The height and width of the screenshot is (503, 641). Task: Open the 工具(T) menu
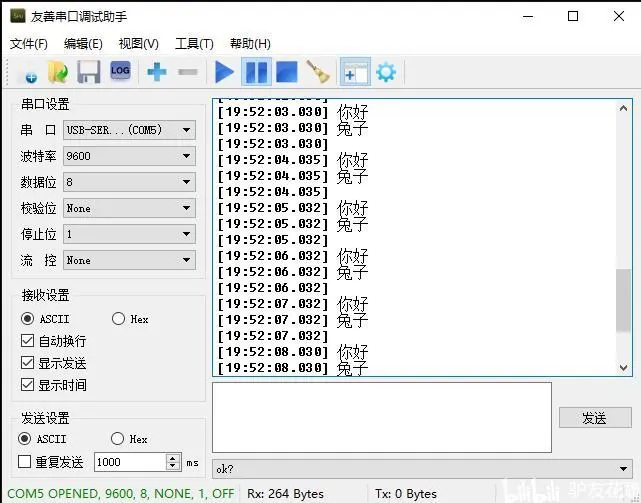click(x=194, y=44)
